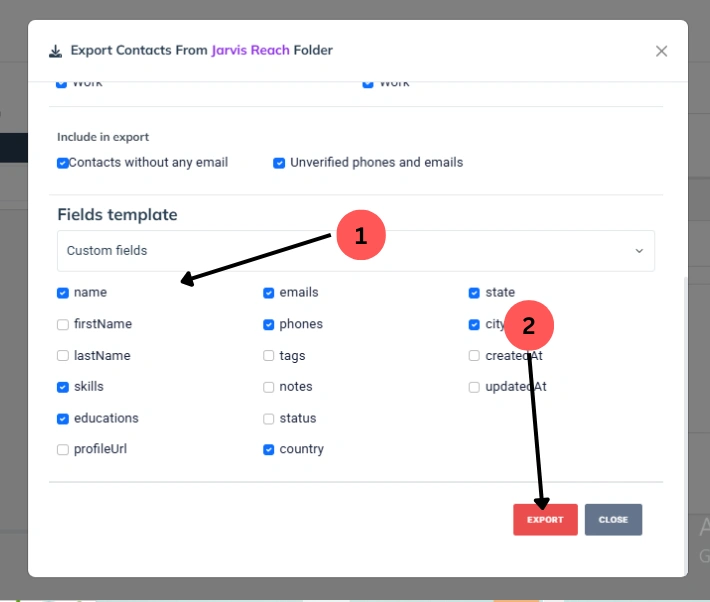
Task: Toggle Contacts without any email option
Action: 63,163
